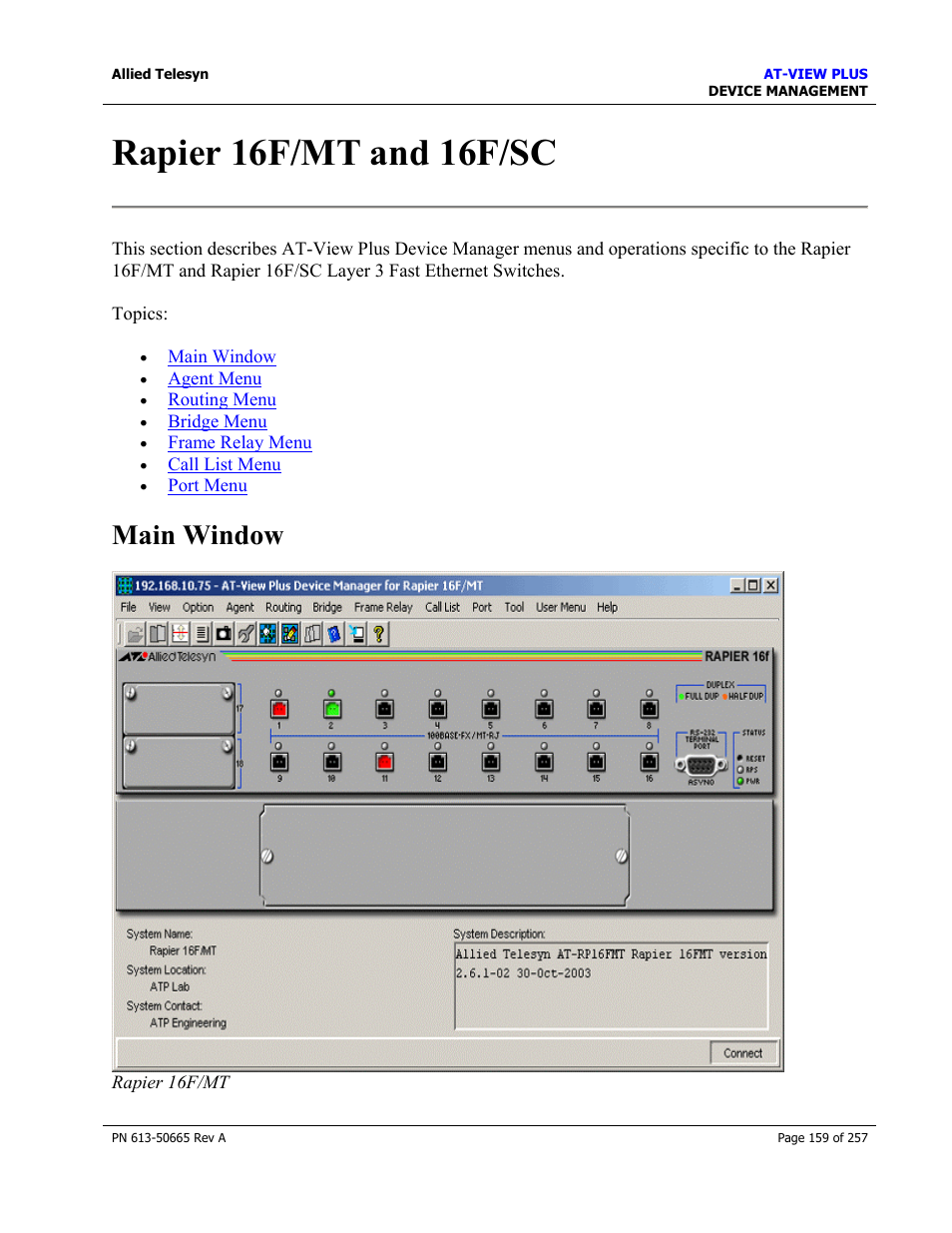Select port 7 on the switch

596,709
